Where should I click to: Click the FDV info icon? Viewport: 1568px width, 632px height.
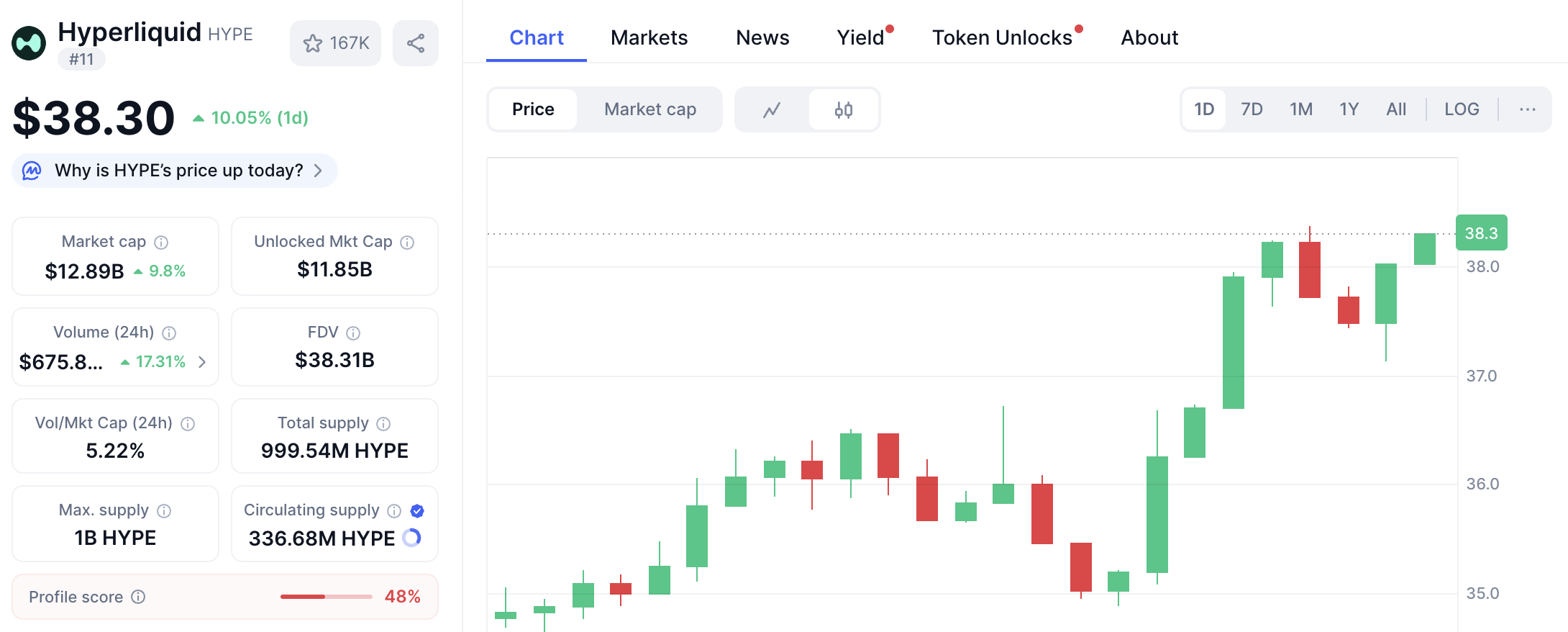tap(353, 333)
